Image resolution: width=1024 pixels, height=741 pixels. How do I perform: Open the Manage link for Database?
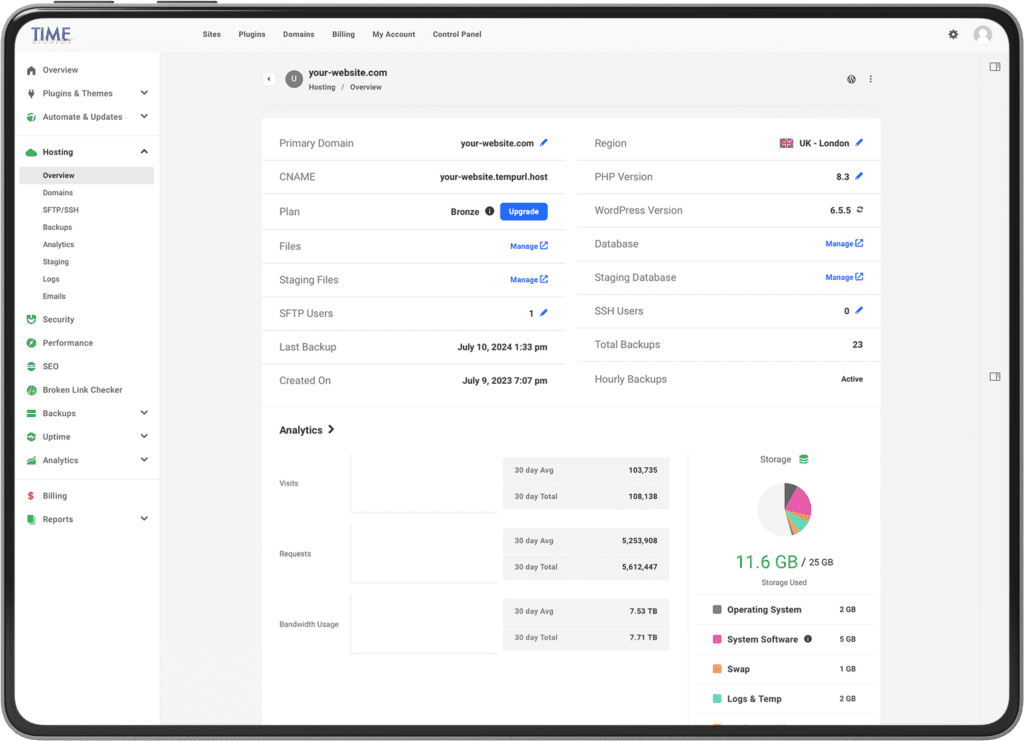coord(844,244)
